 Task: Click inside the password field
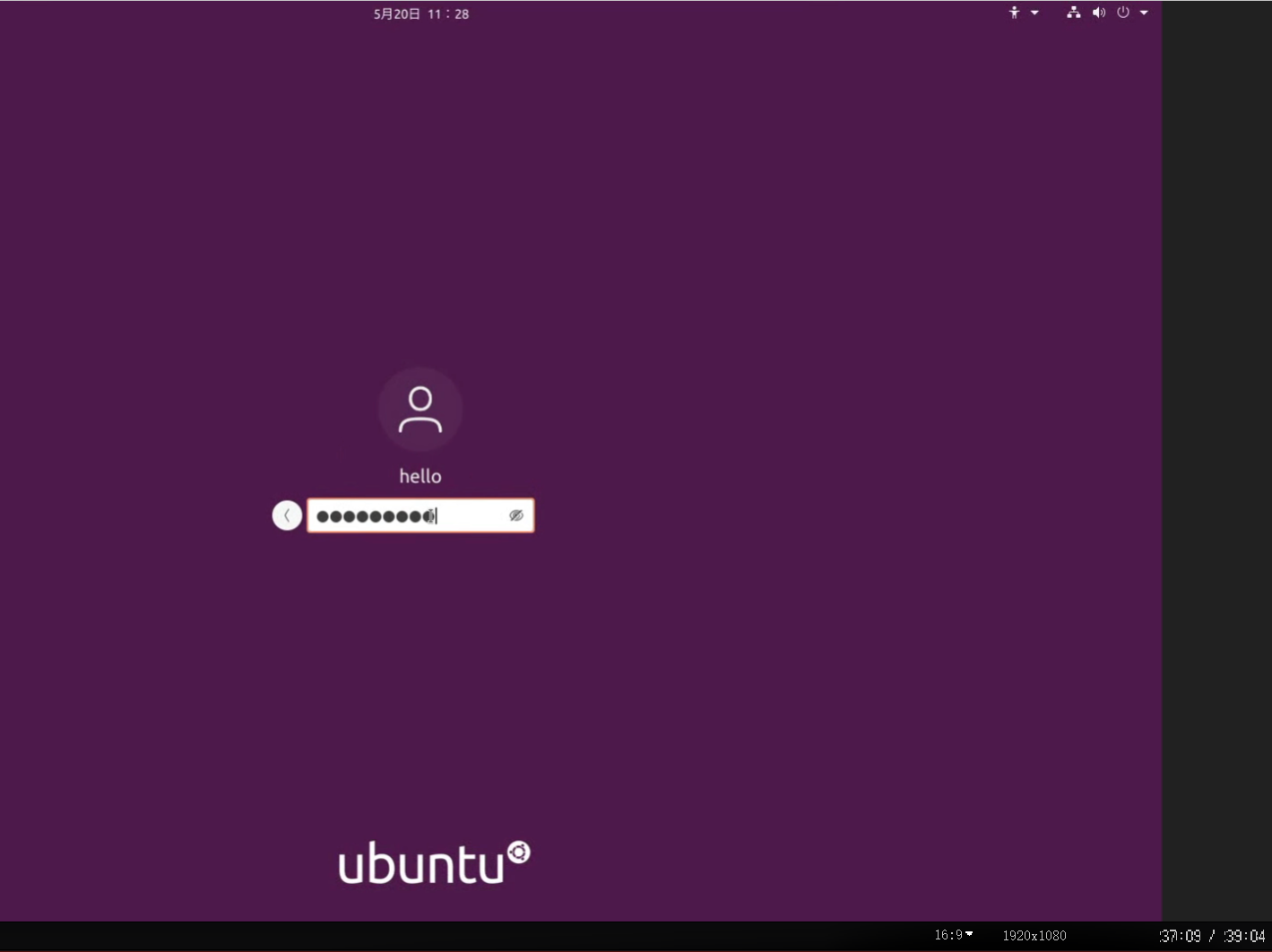tap(420, 515)
